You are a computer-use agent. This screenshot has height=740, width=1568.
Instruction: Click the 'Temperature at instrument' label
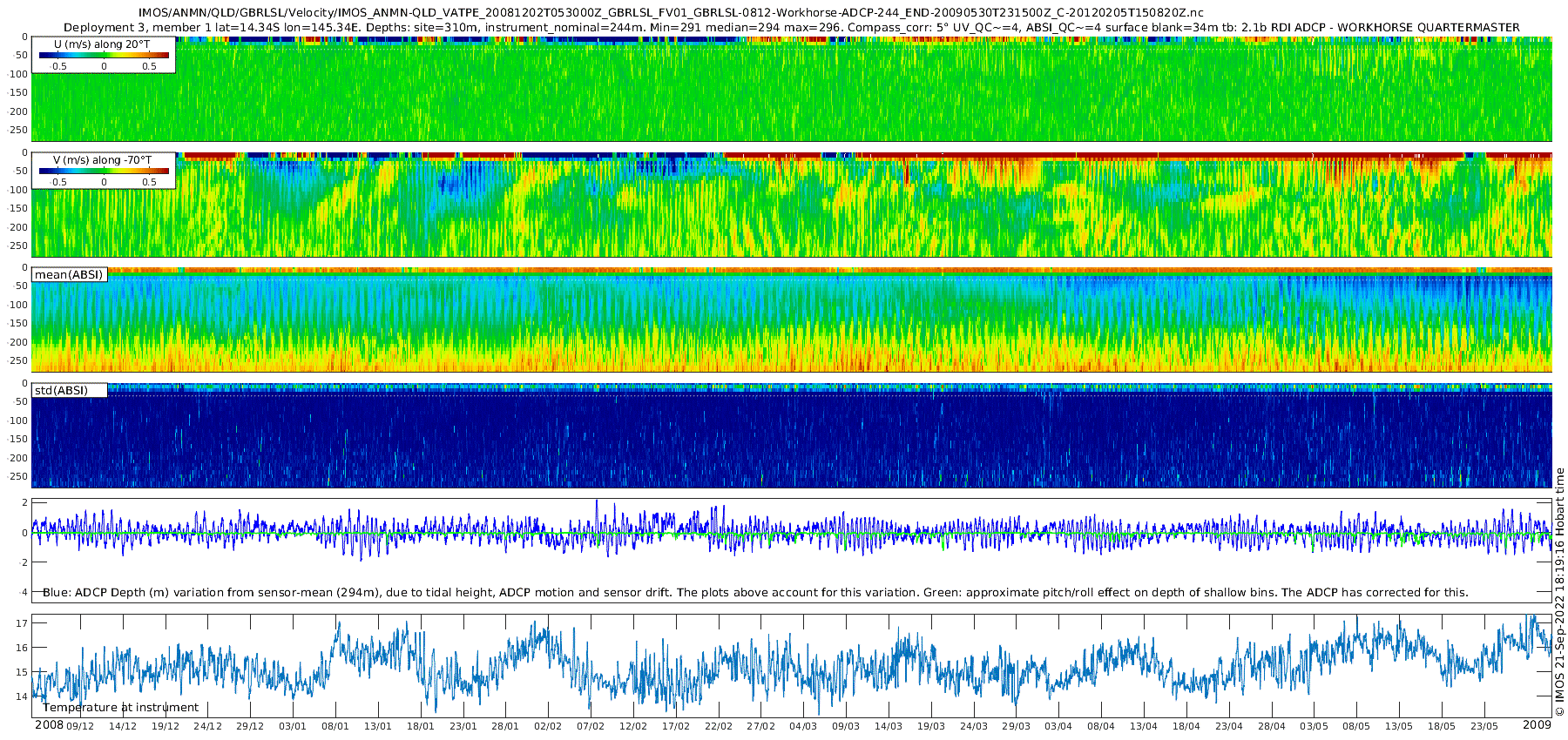click(120, 708)
